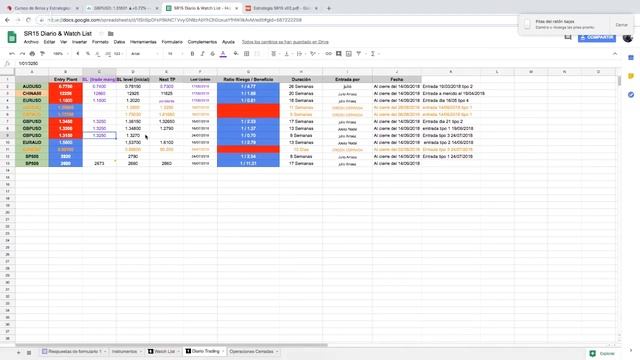Image resolution: width=640 pixels, height=360 pixels.
Task: Undo the last edit in the toolbar
Action: (12, 54)
